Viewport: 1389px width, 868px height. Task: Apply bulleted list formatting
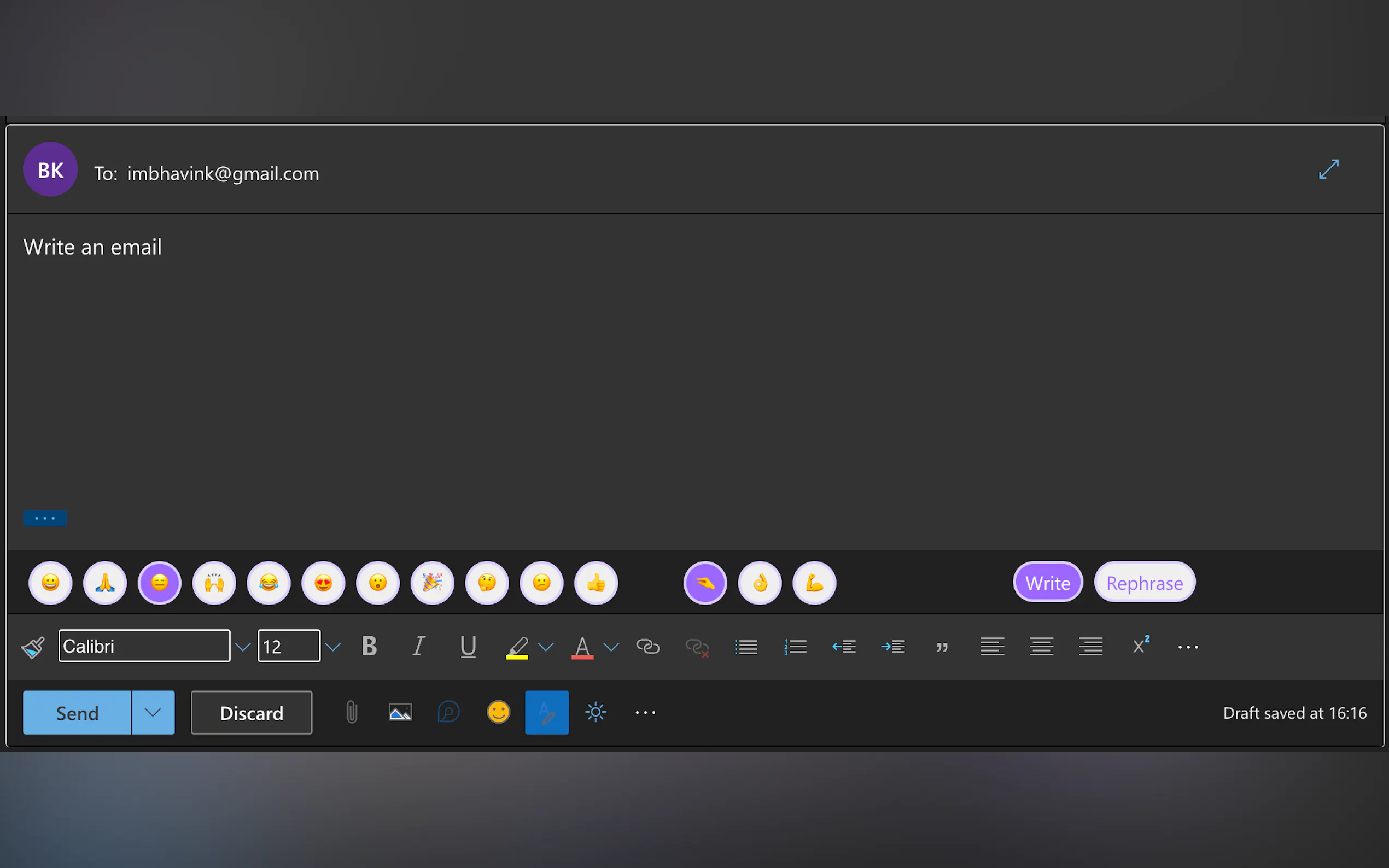(746, 647)
